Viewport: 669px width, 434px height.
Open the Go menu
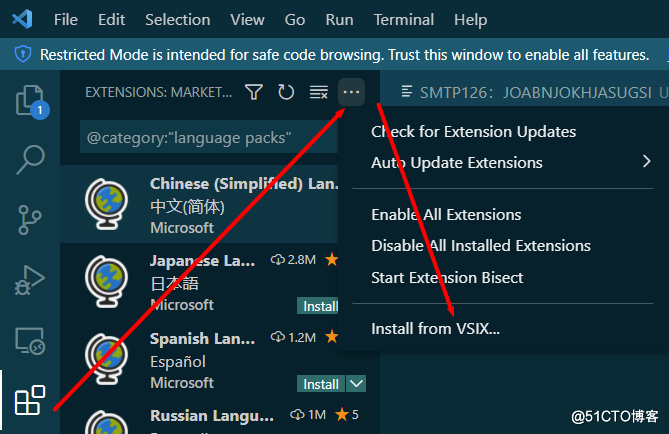point(295,20)
